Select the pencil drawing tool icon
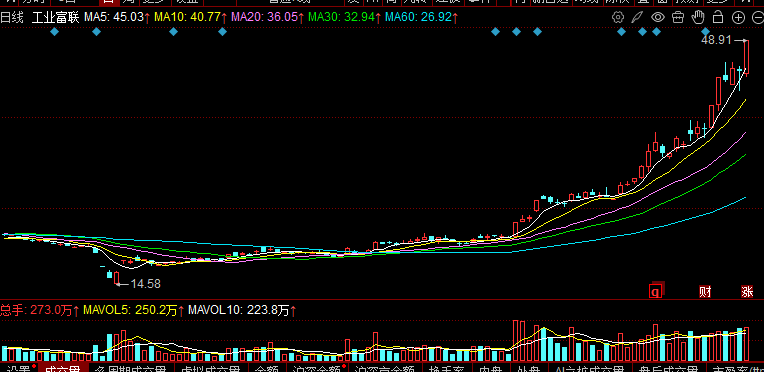This screenshot has width=764, height=372. coord(637,18)
